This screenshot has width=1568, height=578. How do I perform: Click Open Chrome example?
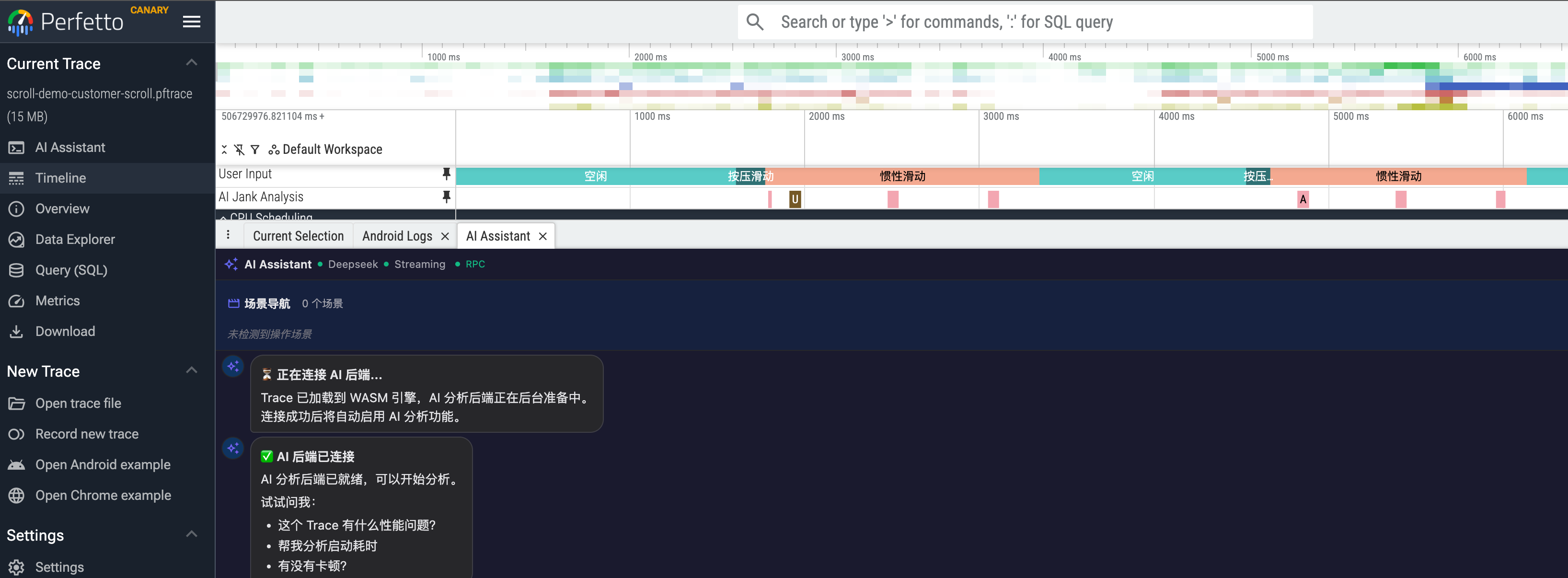click(103, 495)
